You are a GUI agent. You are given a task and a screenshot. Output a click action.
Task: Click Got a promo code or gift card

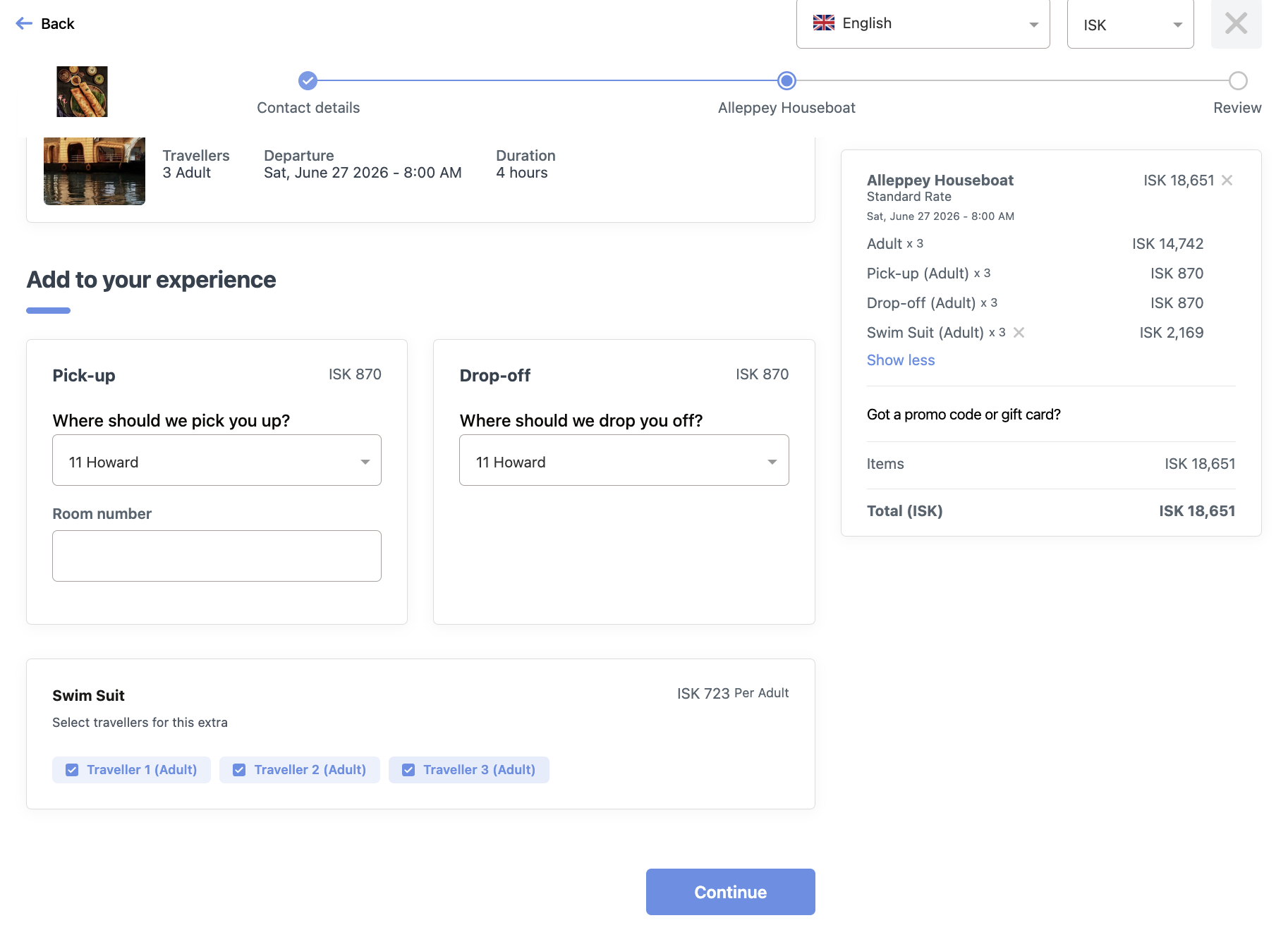(x=964, y=415)
